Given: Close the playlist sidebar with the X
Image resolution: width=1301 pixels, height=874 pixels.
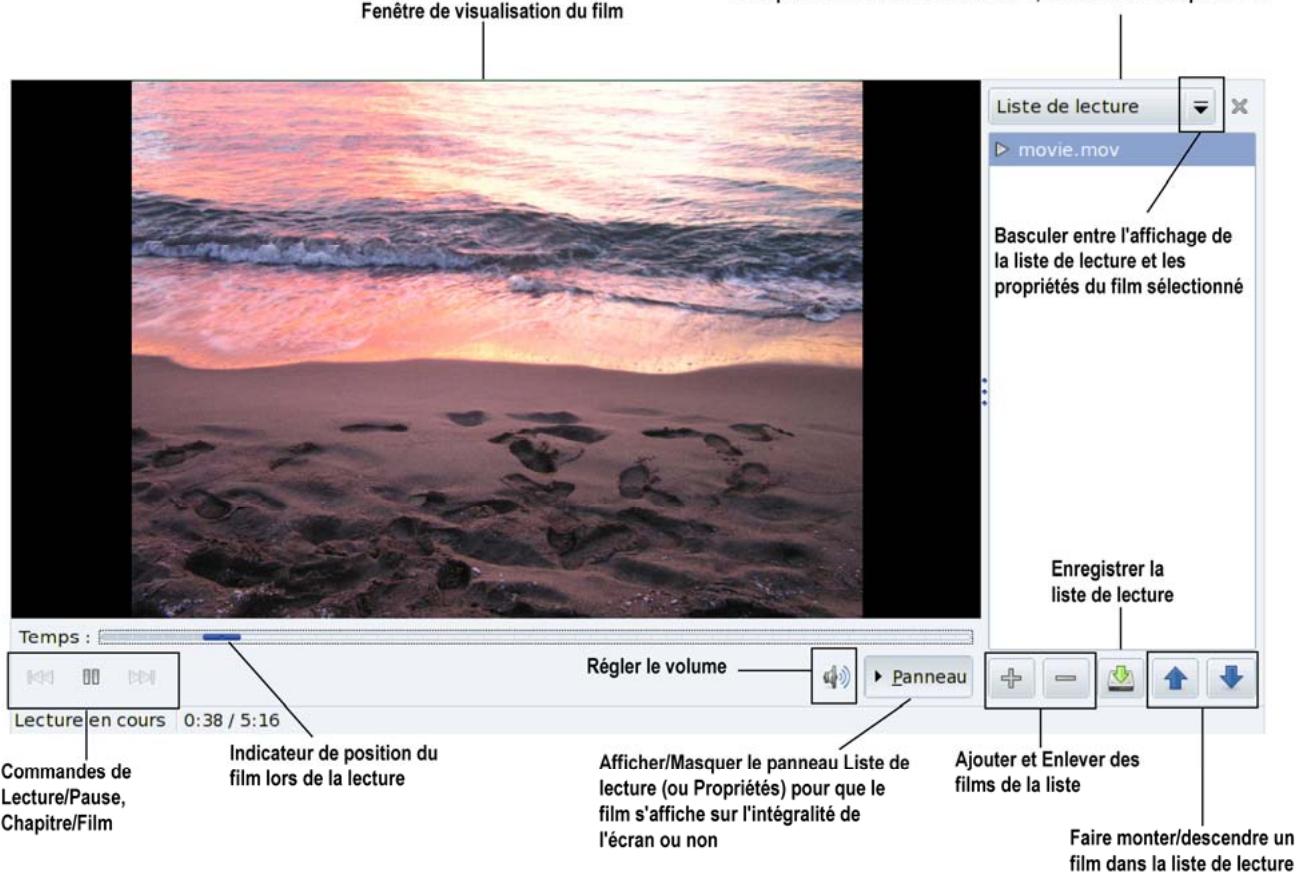Looking at the screenshot, I should (1241, 106).
